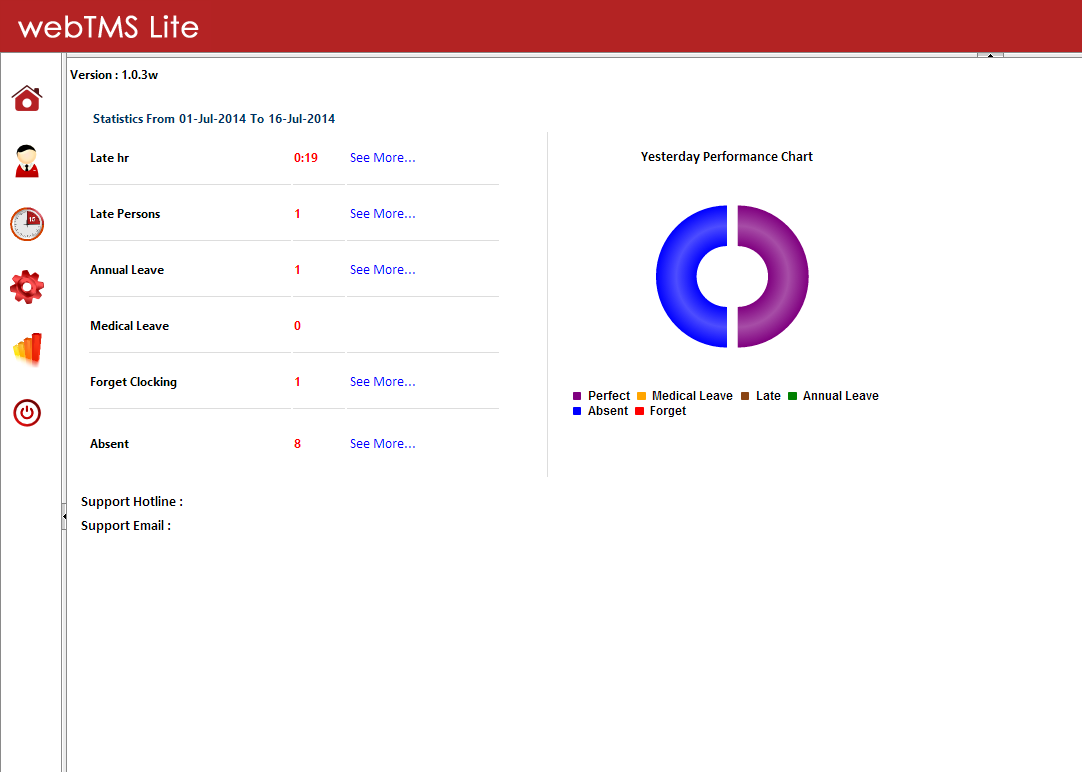1082x772 pixels.
Task: Click the blue Absent chart segment
Action: click(676, 276)
